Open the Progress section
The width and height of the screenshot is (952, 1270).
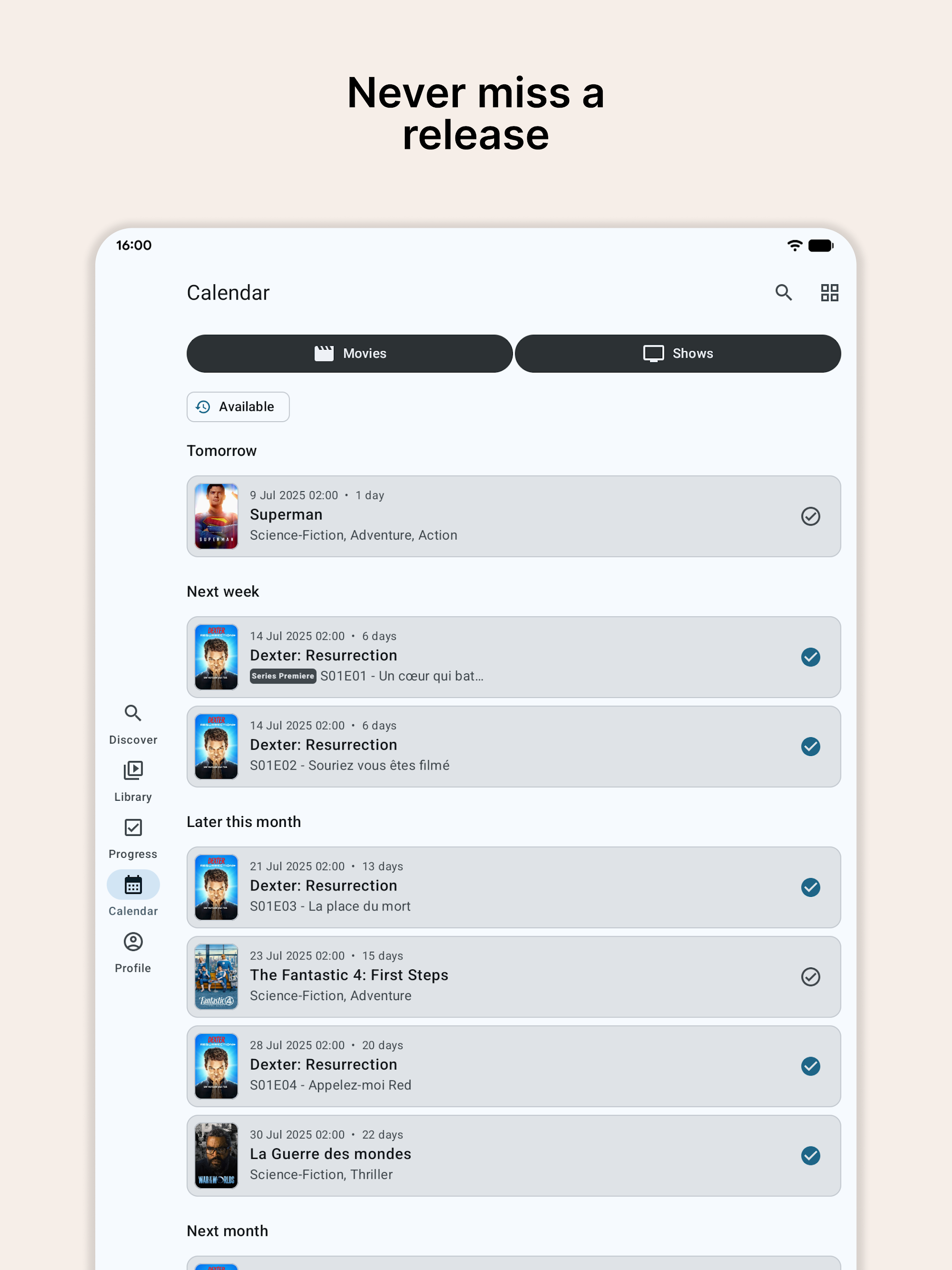(x=133, y=839)
